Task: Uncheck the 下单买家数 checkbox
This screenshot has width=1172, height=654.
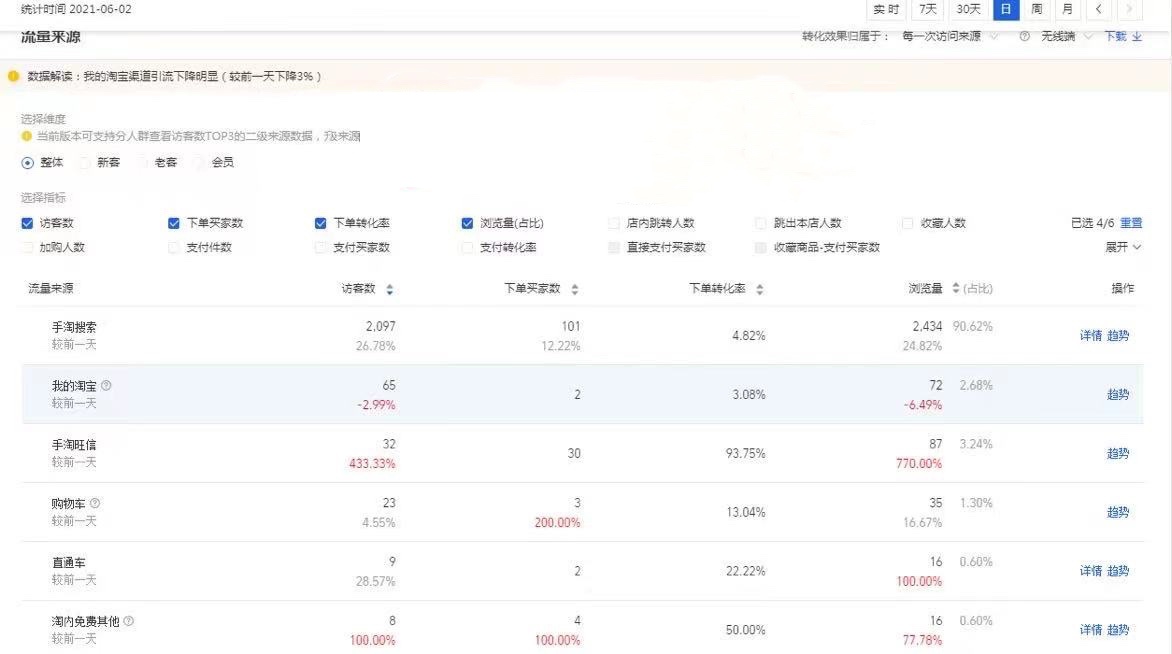Action: tap(173, 223)
